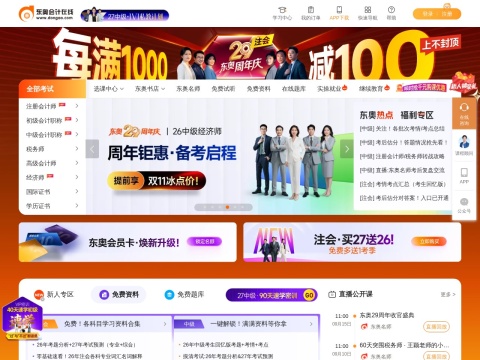The height and width of the screenshot is (360, 480).
Task: Open the 我的订单 clipboard icon
Action: click(311, 10)
